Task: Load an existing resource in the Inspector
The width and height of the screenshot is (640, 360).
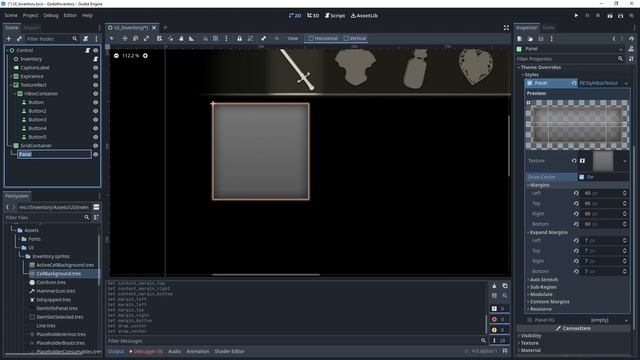Action: coord(530,39)
